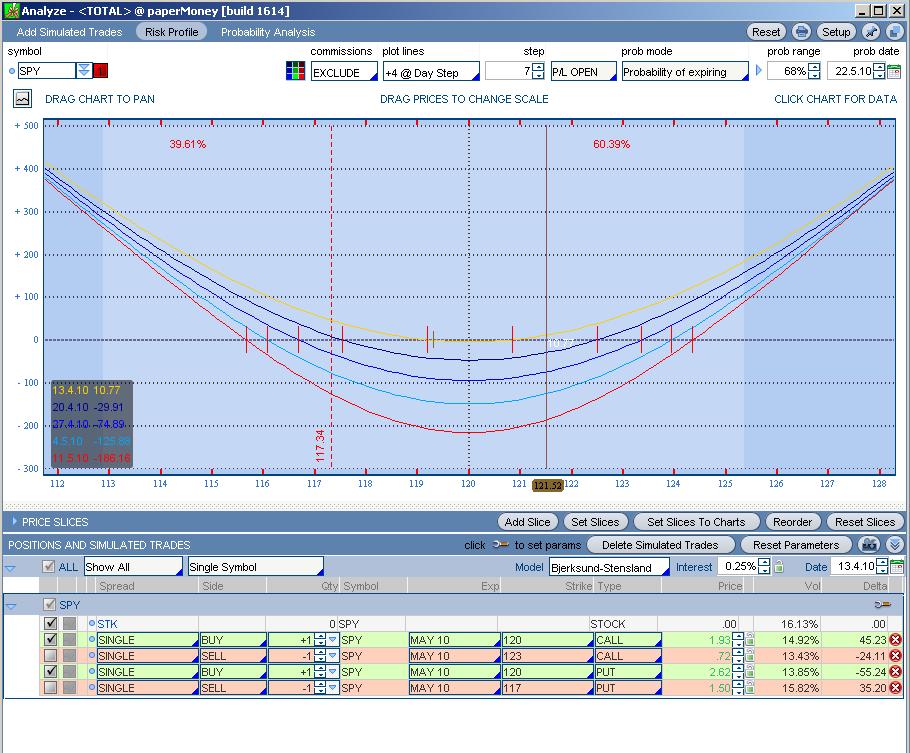Viewport: 910px width, 753px height.
Task: Switch to the Probability Analysis tab
Action: [268, 32]
